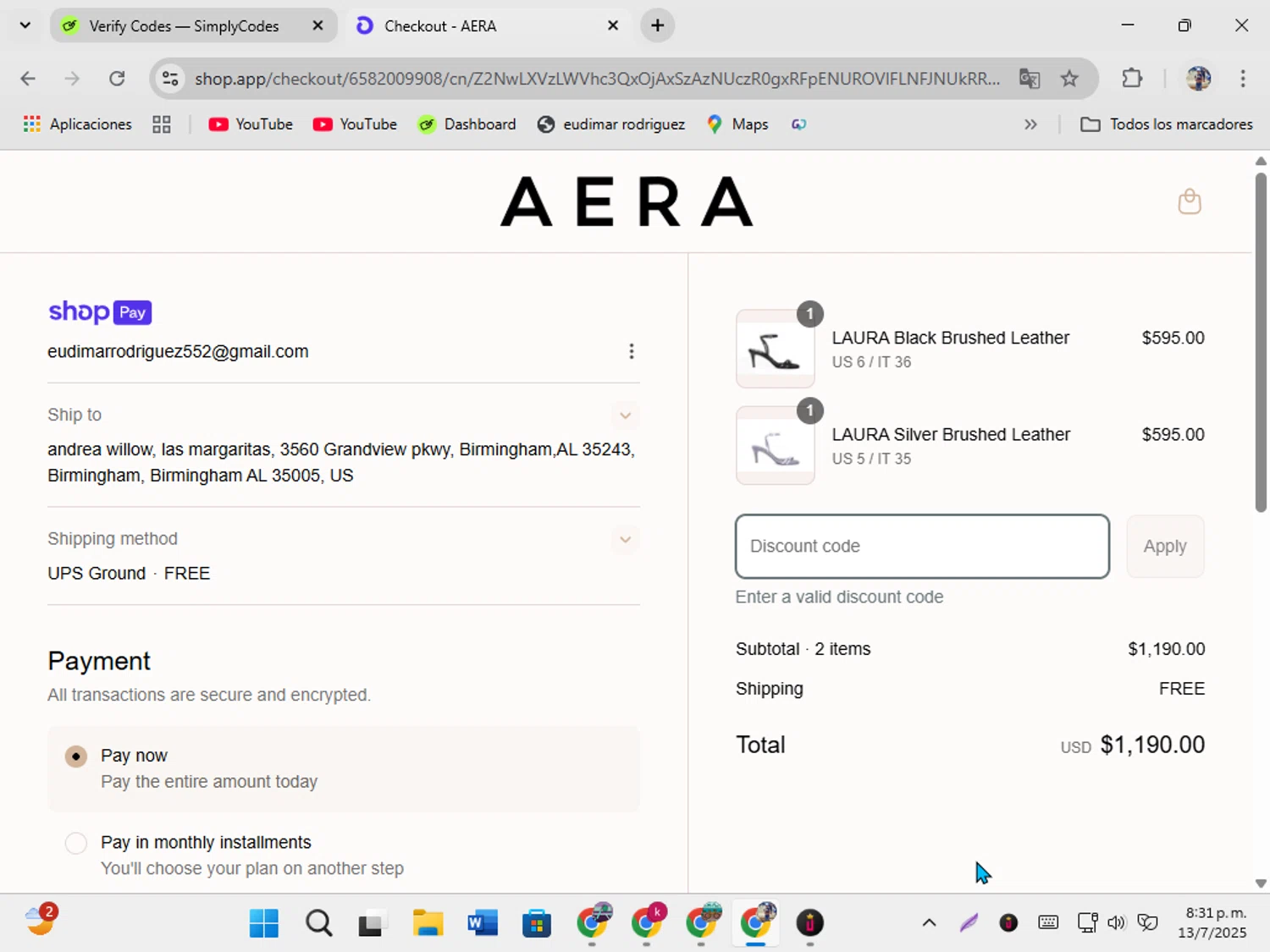Image resolution: width=1270 pixels, height=952 pixels.
Task: Open a new browser tab
Action: (657, 25)
